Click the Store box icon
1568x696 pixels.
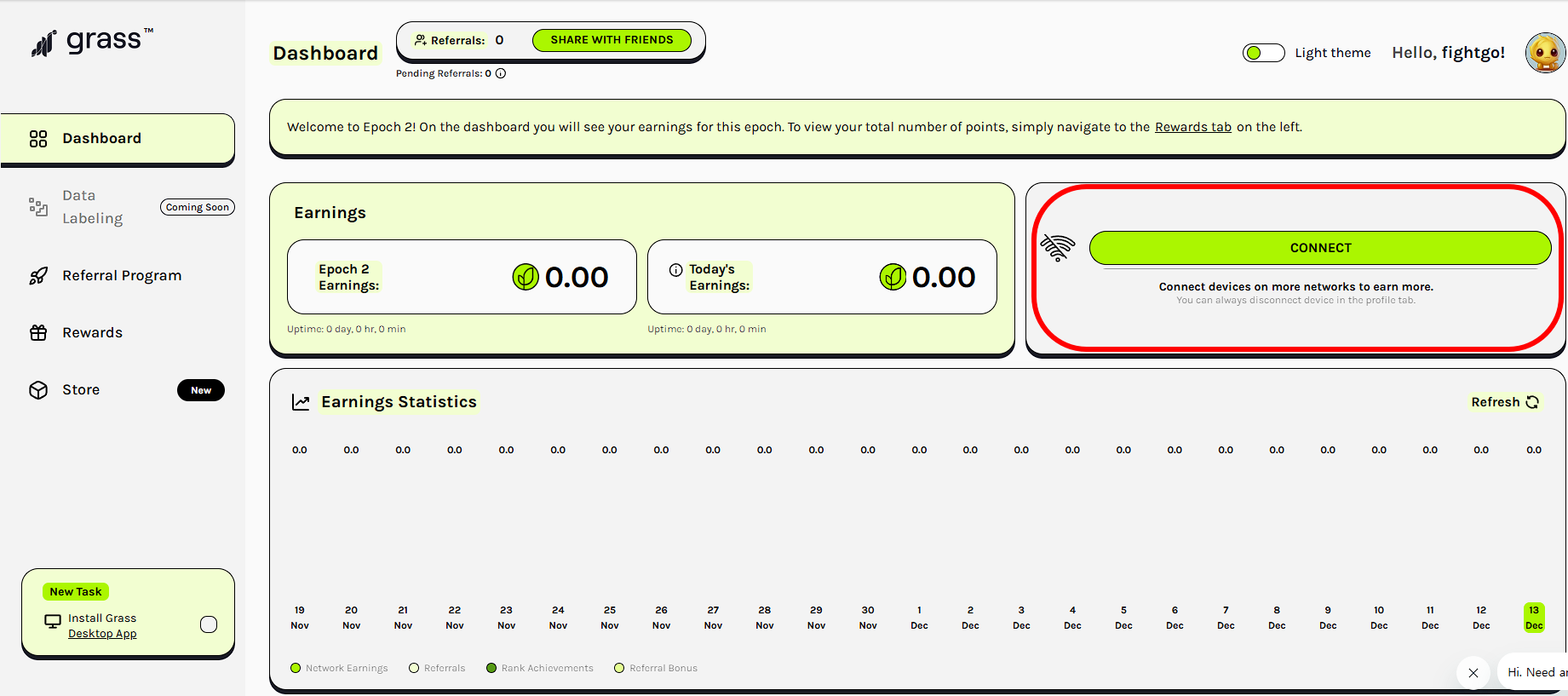click(x=38, y=390)
